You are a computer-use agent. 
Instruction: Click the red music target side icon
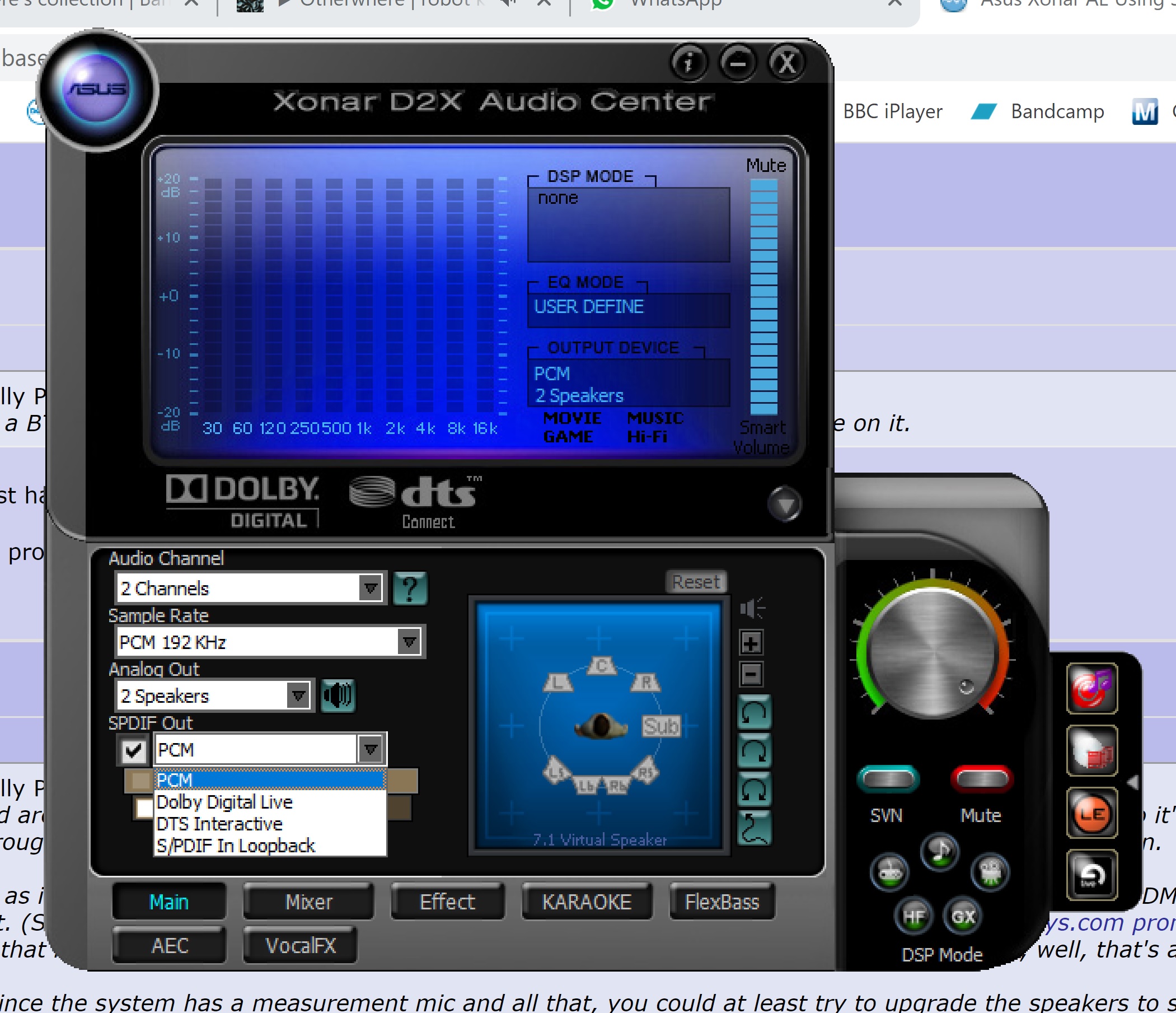[x=1092, y=689]
